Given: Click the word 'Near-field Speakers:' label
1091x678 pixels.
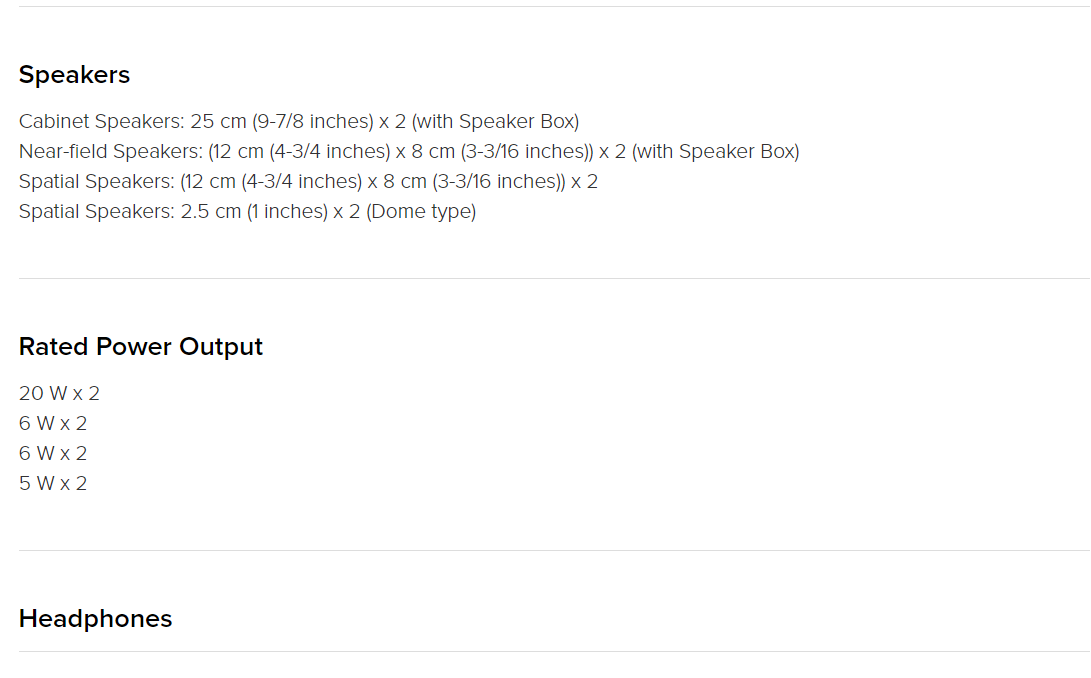Looking at the screenshot, I should pos(111,151).
